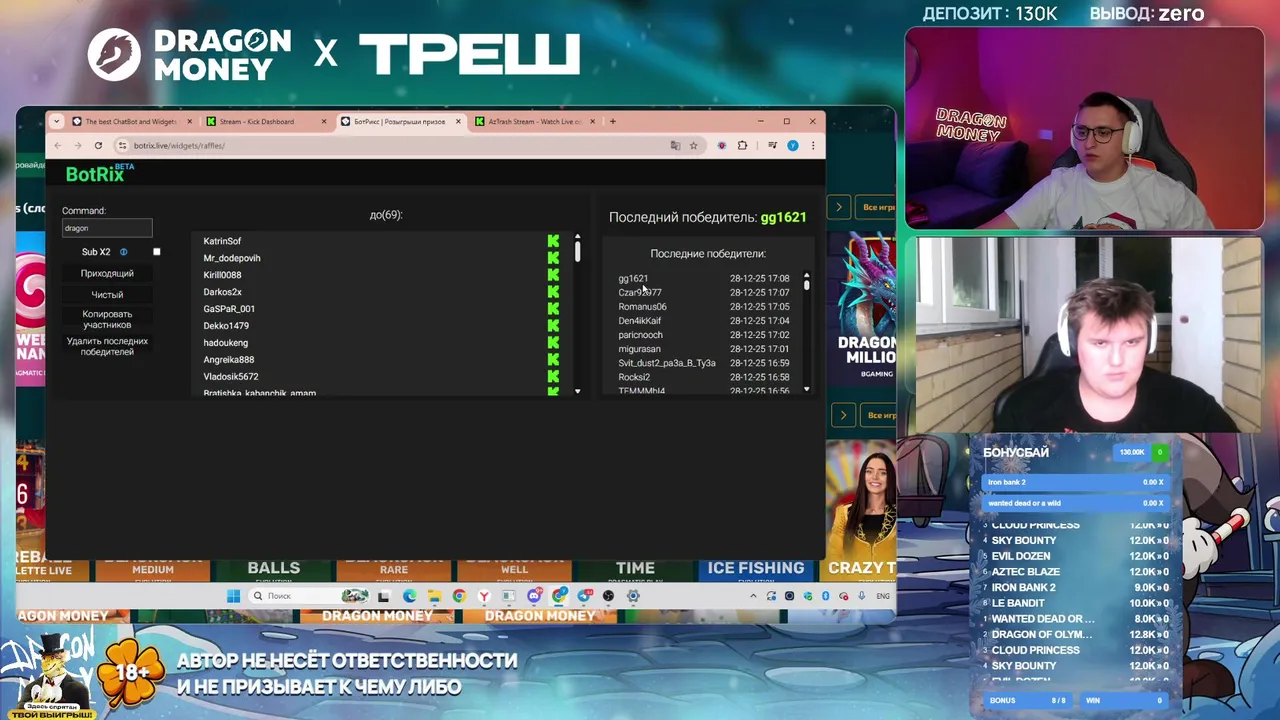Close the Stream - Kick Dashboard tab
This screenshot has height=720, width=1280.
click(324, 121)
